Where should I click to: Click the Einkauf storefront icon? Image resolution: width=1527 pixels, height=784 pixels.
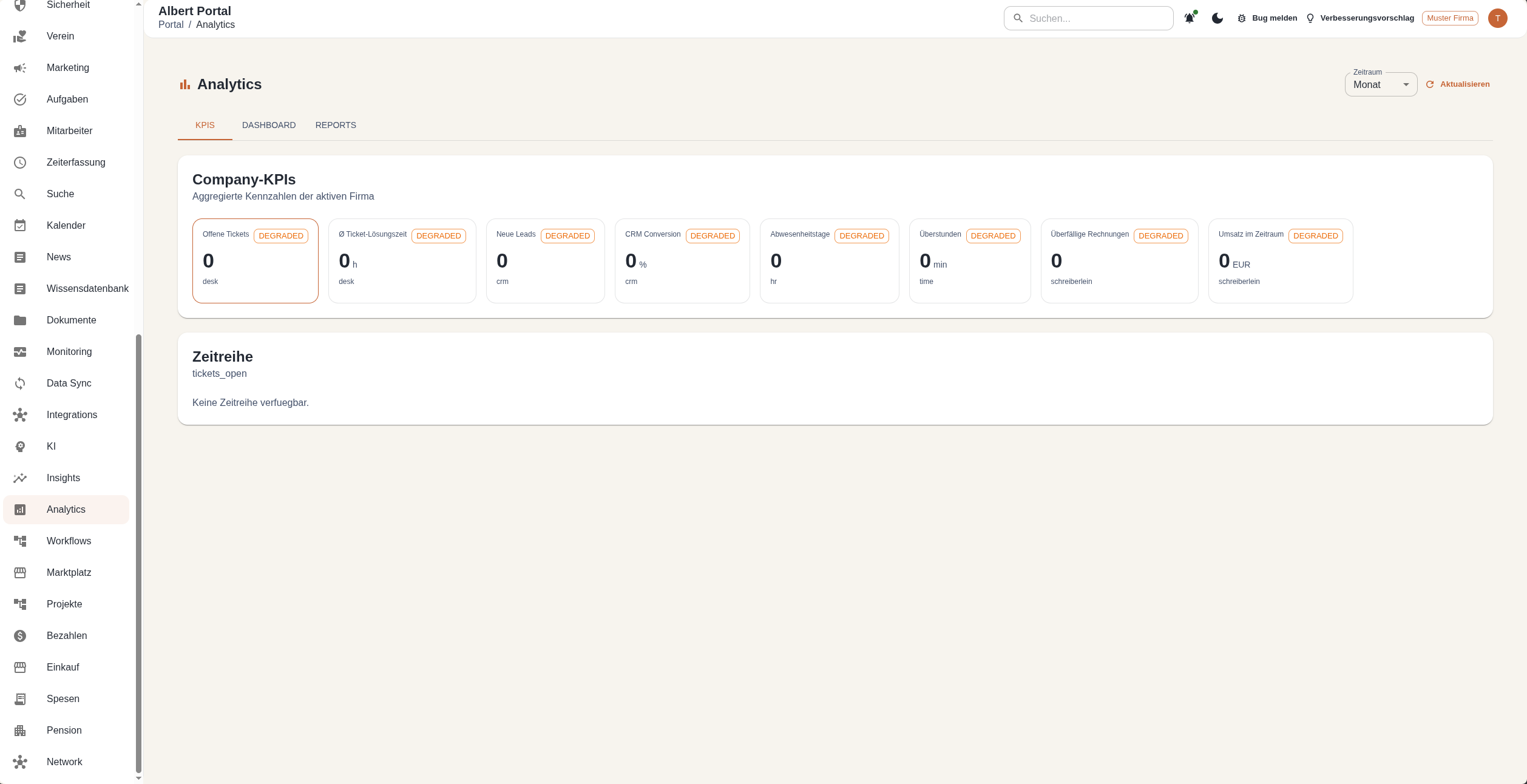(20, 667)
